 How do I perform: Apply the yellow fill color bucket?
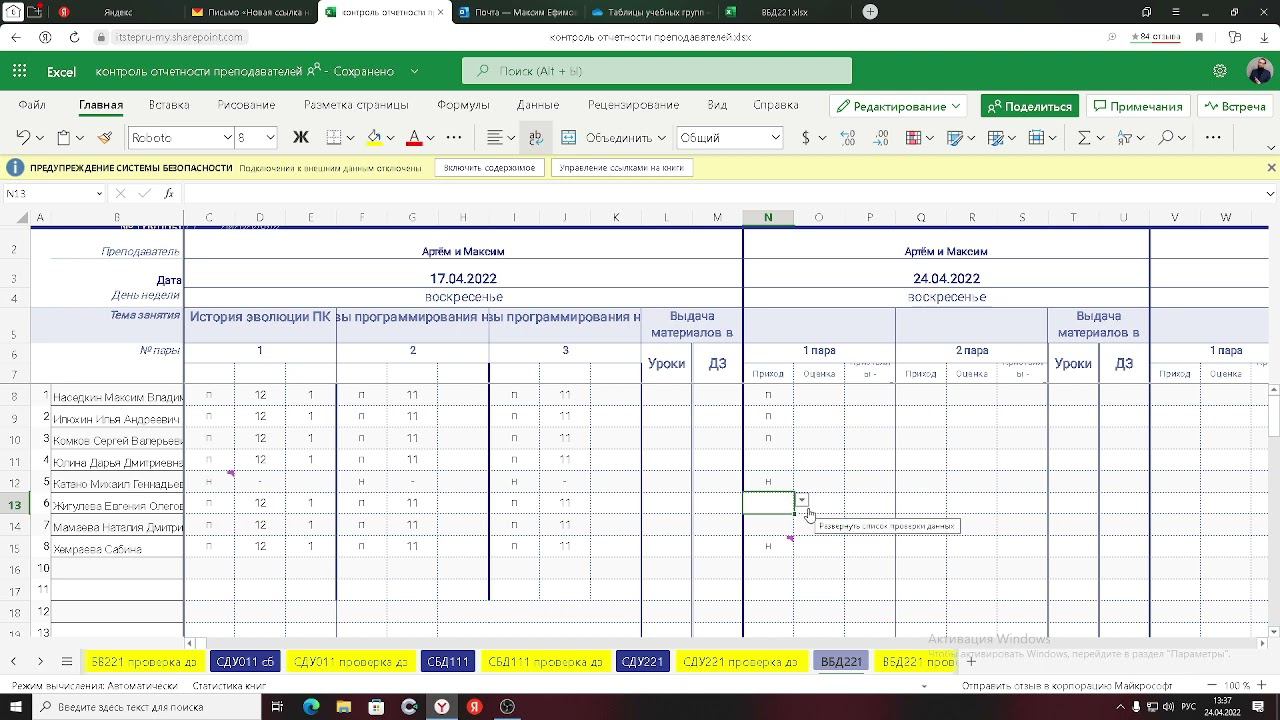coord(374,138)
